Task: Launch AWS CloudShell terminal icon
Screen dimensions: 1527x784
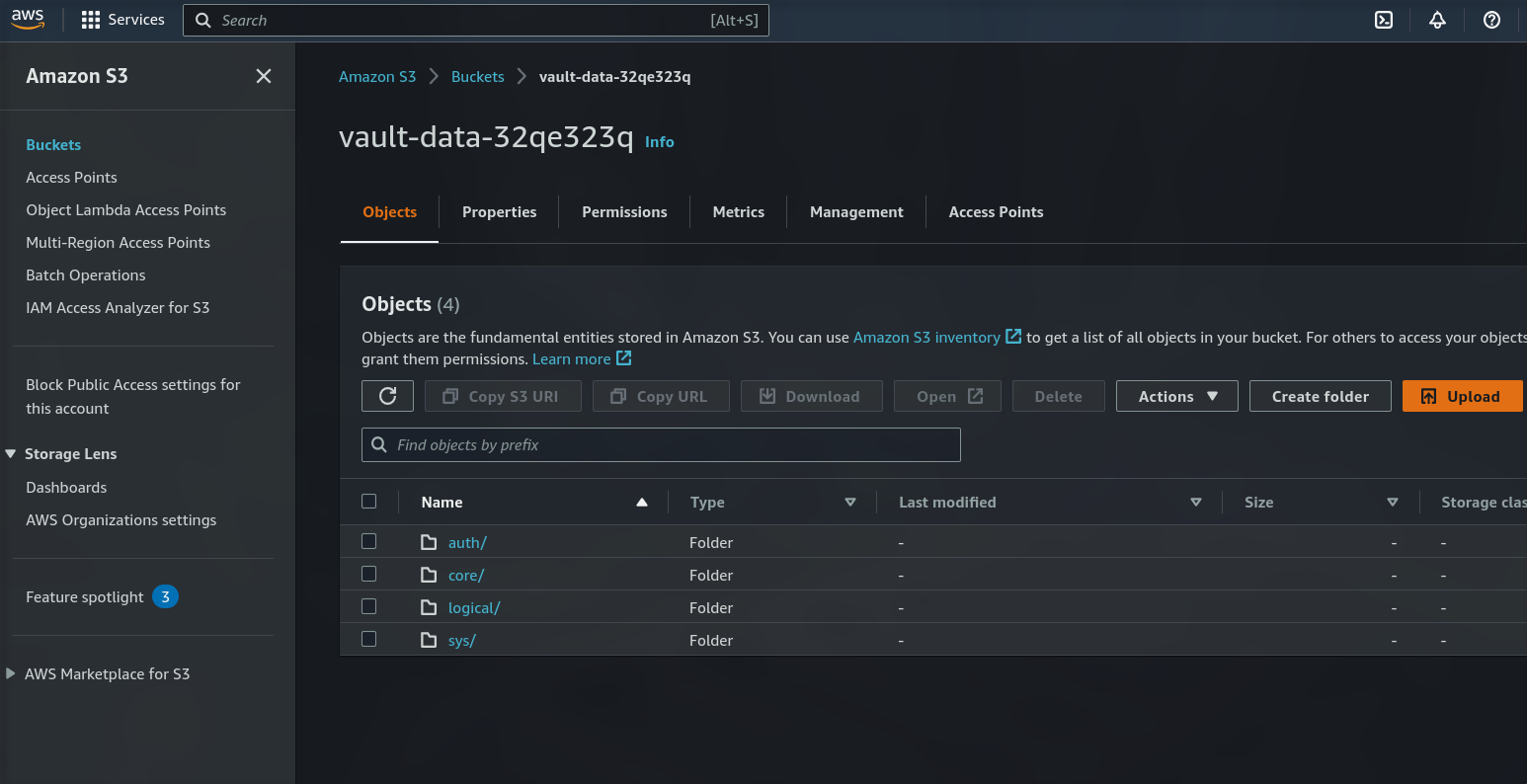Action: [1384, 20]
